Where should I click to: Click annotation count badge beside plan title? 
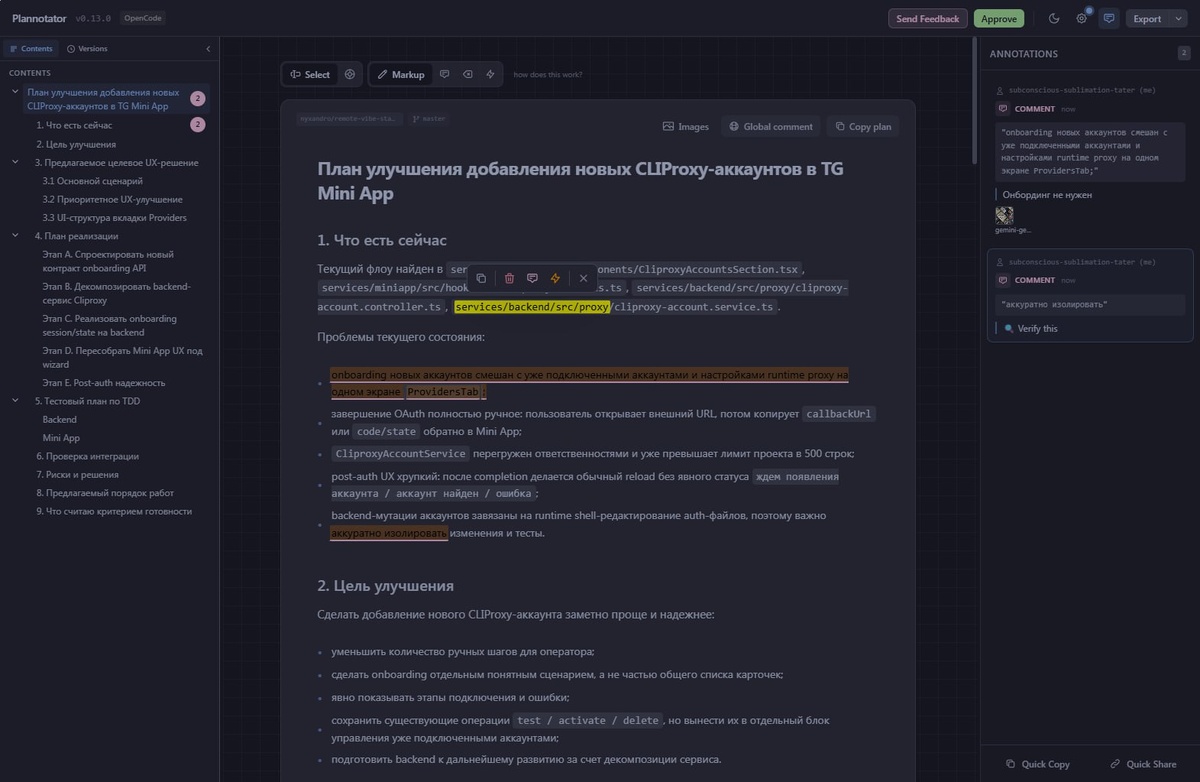pos(198,98)
